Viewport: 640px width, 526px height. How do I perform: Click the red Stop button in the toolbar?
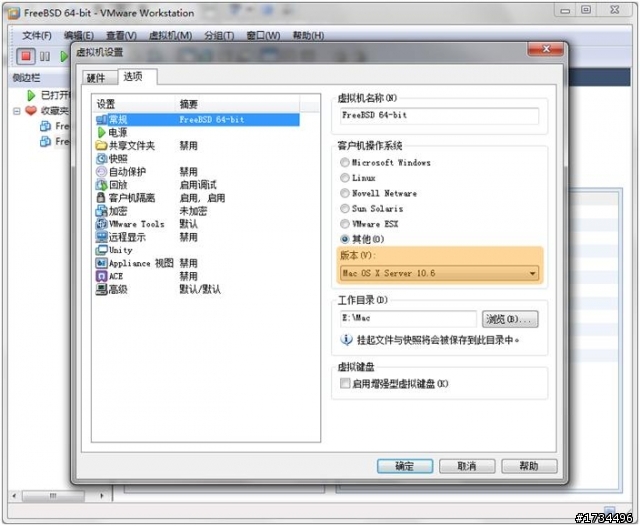coord(26,56)
